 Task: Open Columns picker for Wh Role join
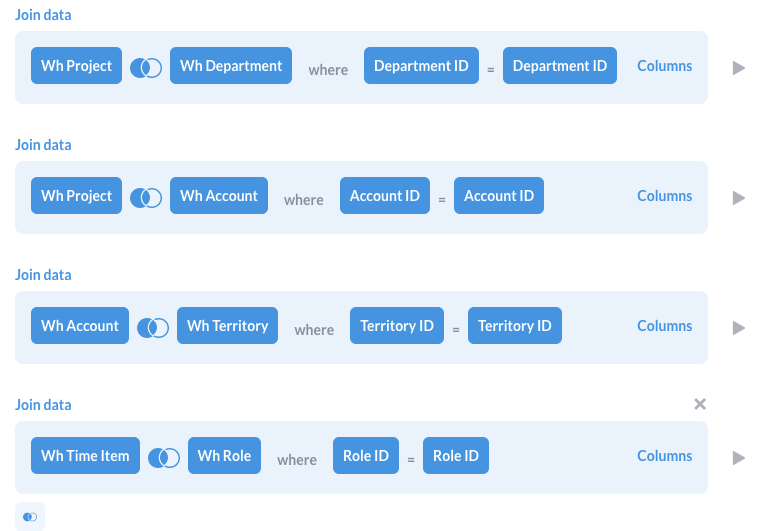click(665, 456)
